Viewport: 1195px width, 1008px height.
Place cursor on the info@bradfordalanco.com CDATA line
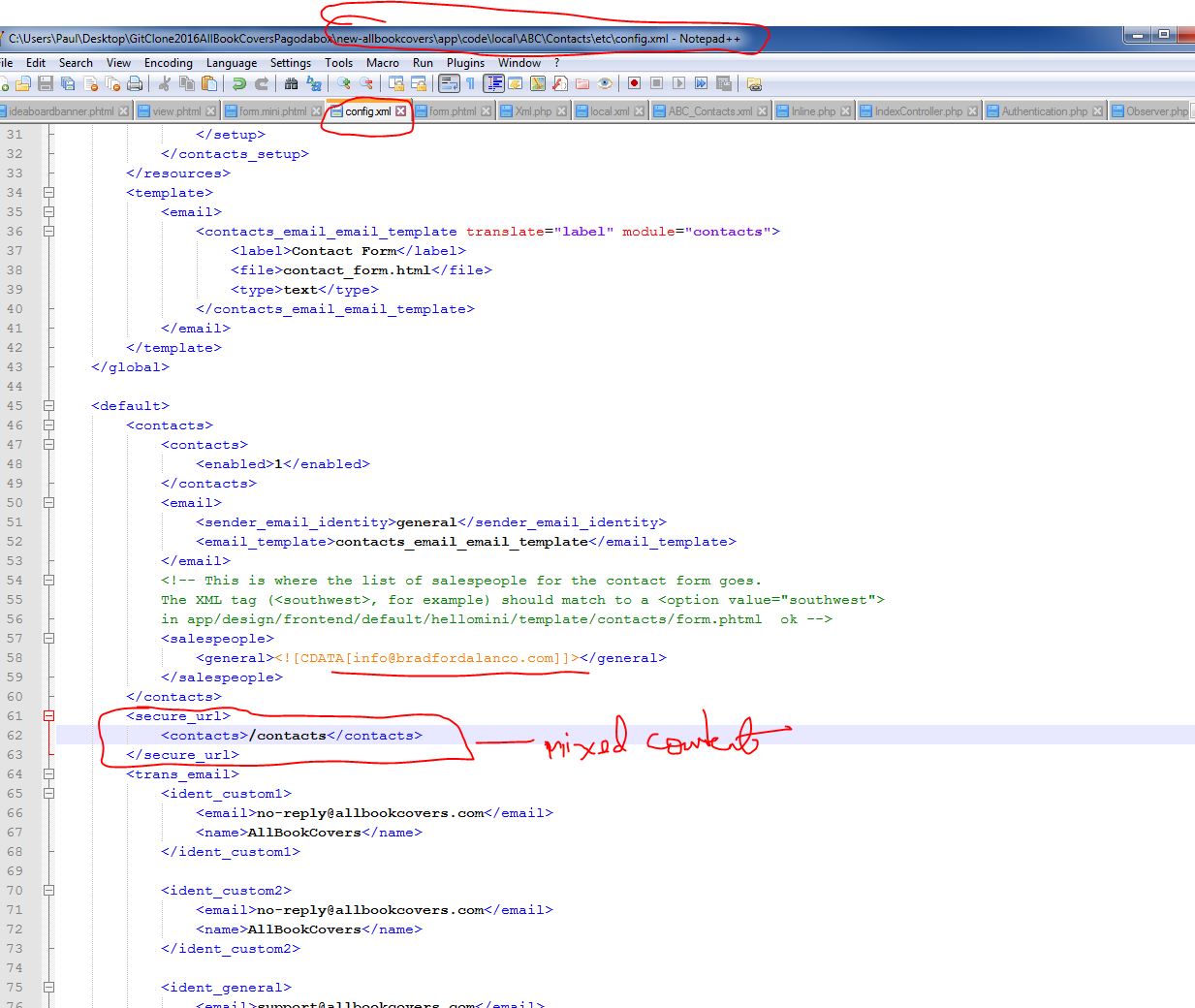[x=431, y=658]
